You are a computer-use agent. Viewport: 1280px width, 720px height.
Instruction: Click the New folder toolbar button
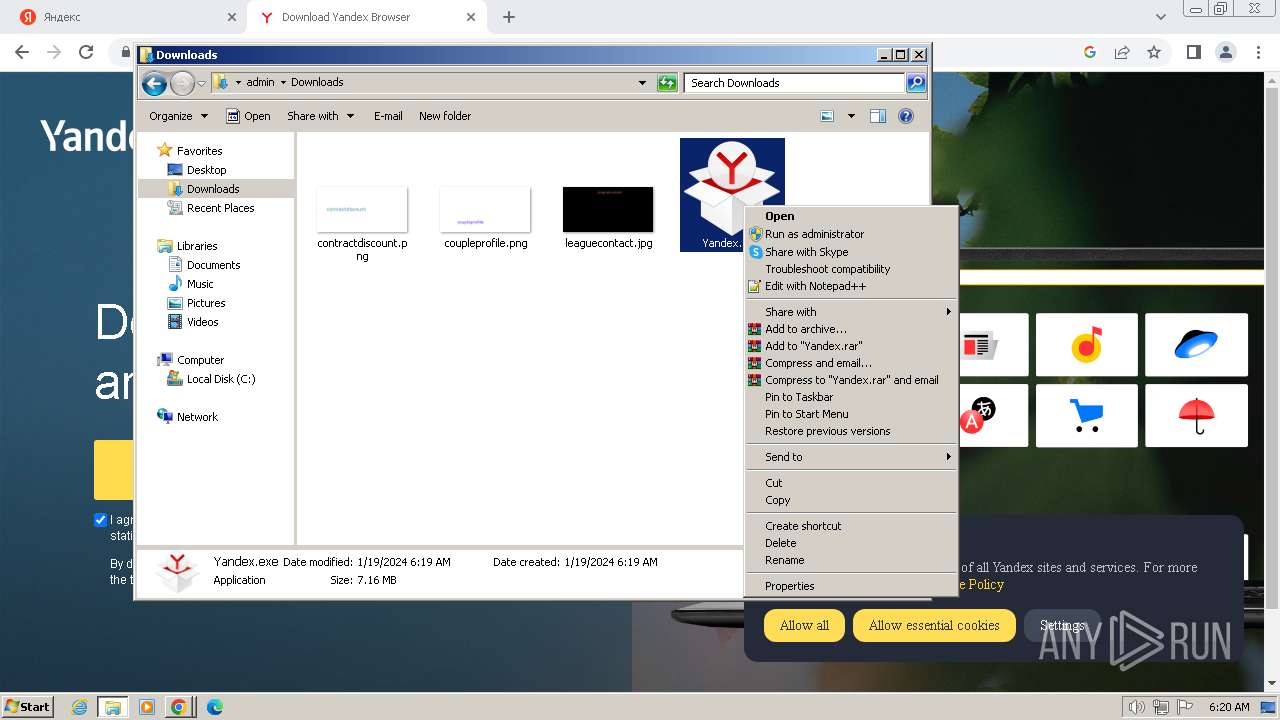coord(445,116)
